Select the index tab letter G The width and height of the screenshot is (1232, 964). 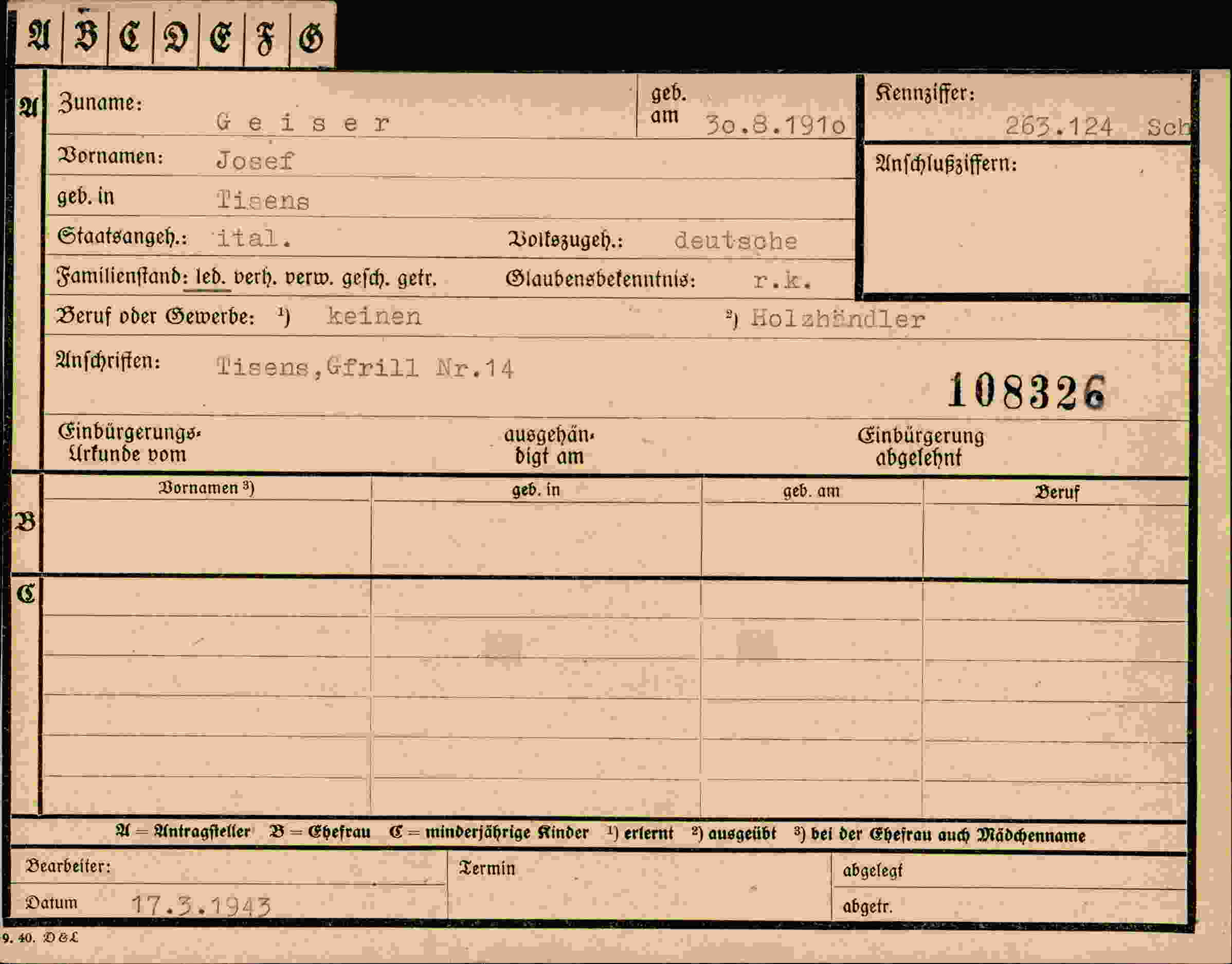311,39
